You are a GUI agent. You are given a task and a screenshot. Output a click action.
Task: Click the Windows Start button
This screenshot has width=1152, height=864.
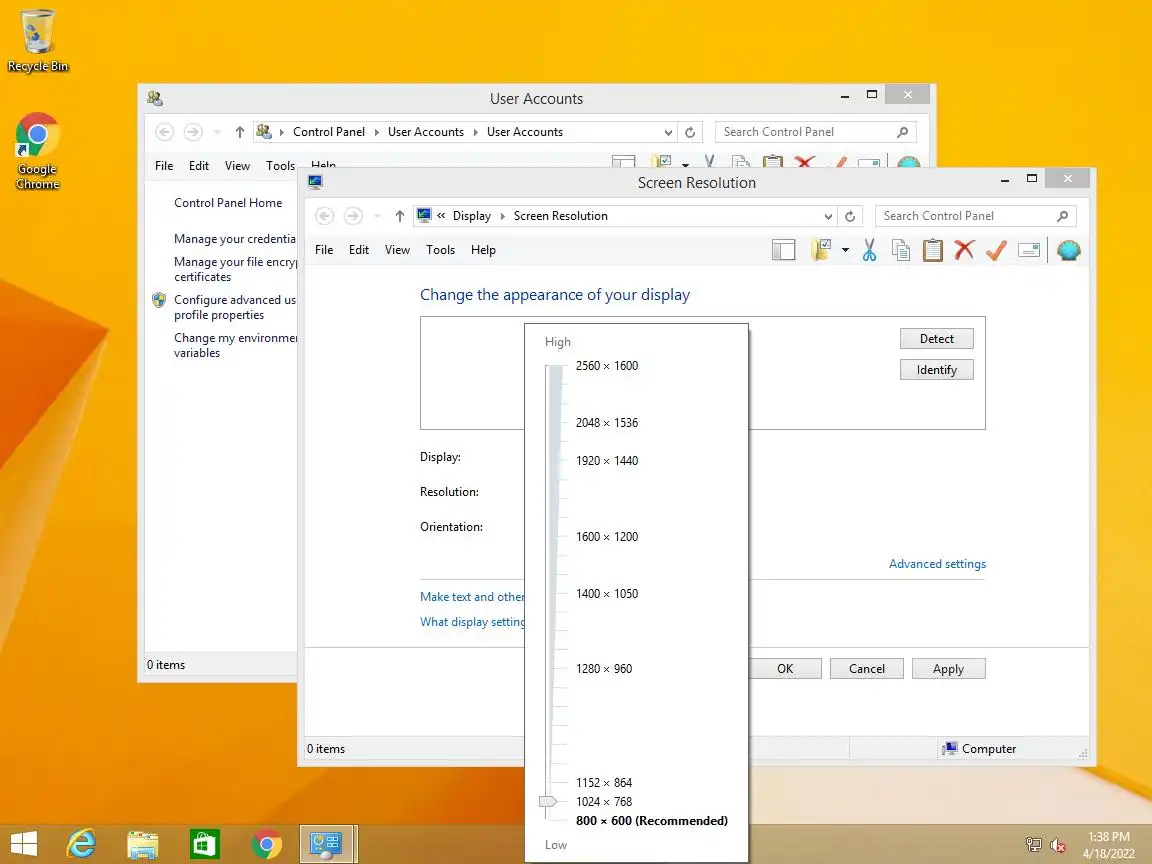[x=24, y=844]
